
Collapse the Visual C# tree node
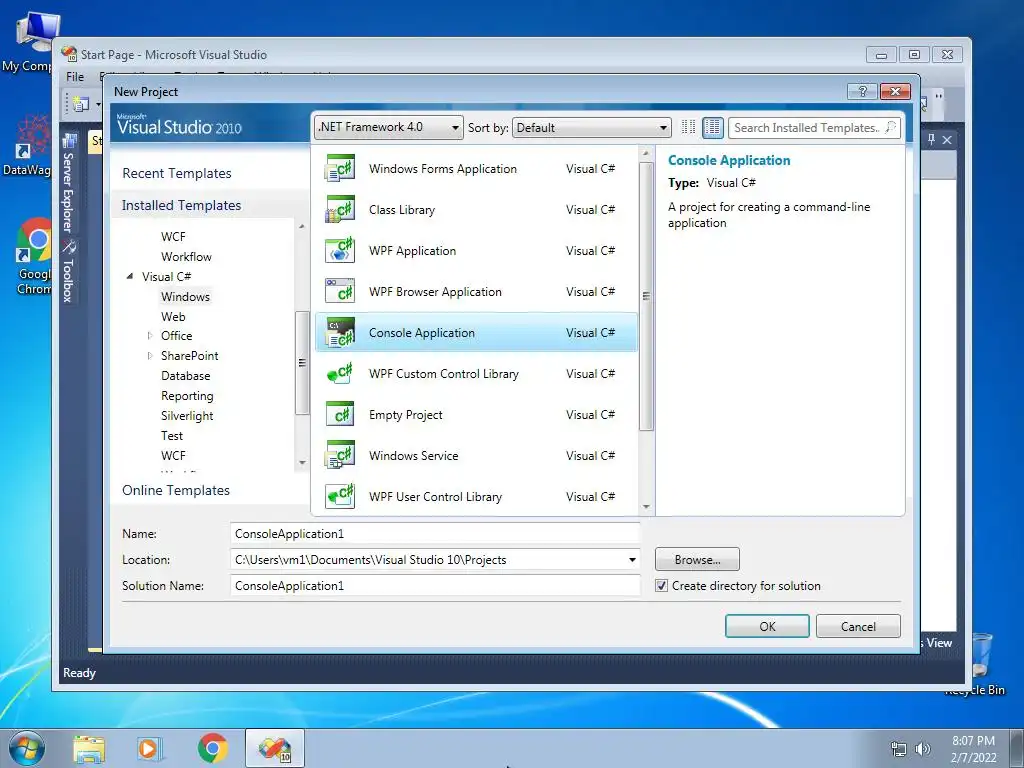[129, 276]
